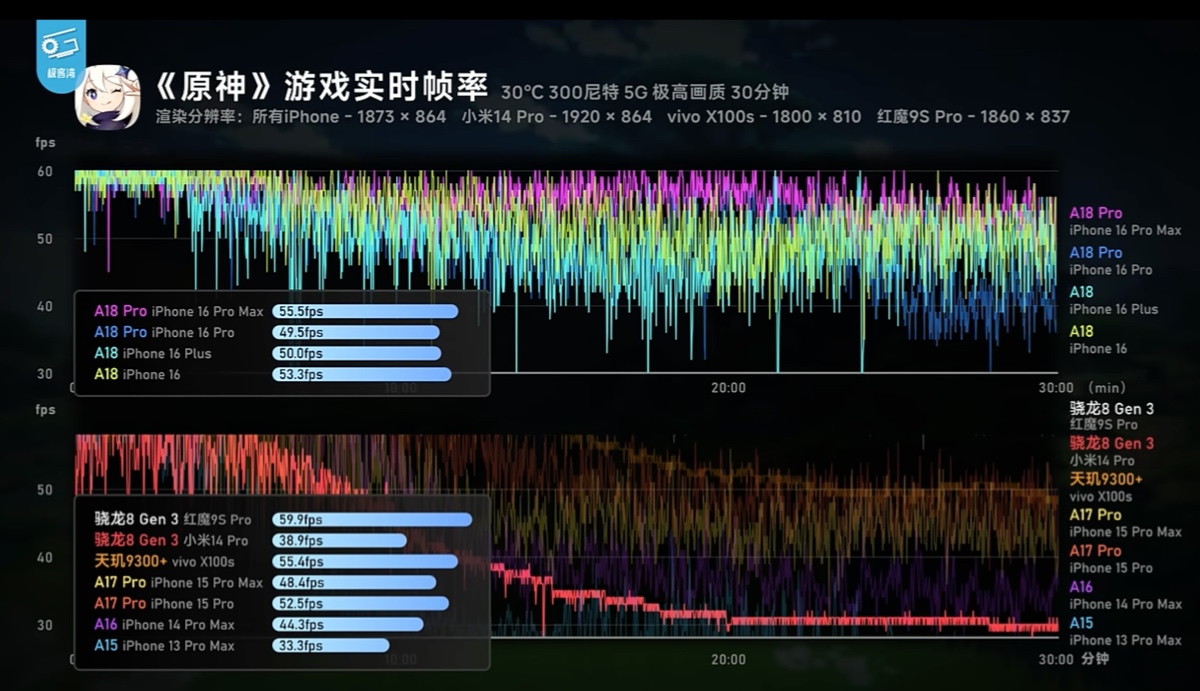1200x691 pixels.
Task: Click the A15 iPhone 13 Pro Max right-side legend
Action: pos(1124,631)
